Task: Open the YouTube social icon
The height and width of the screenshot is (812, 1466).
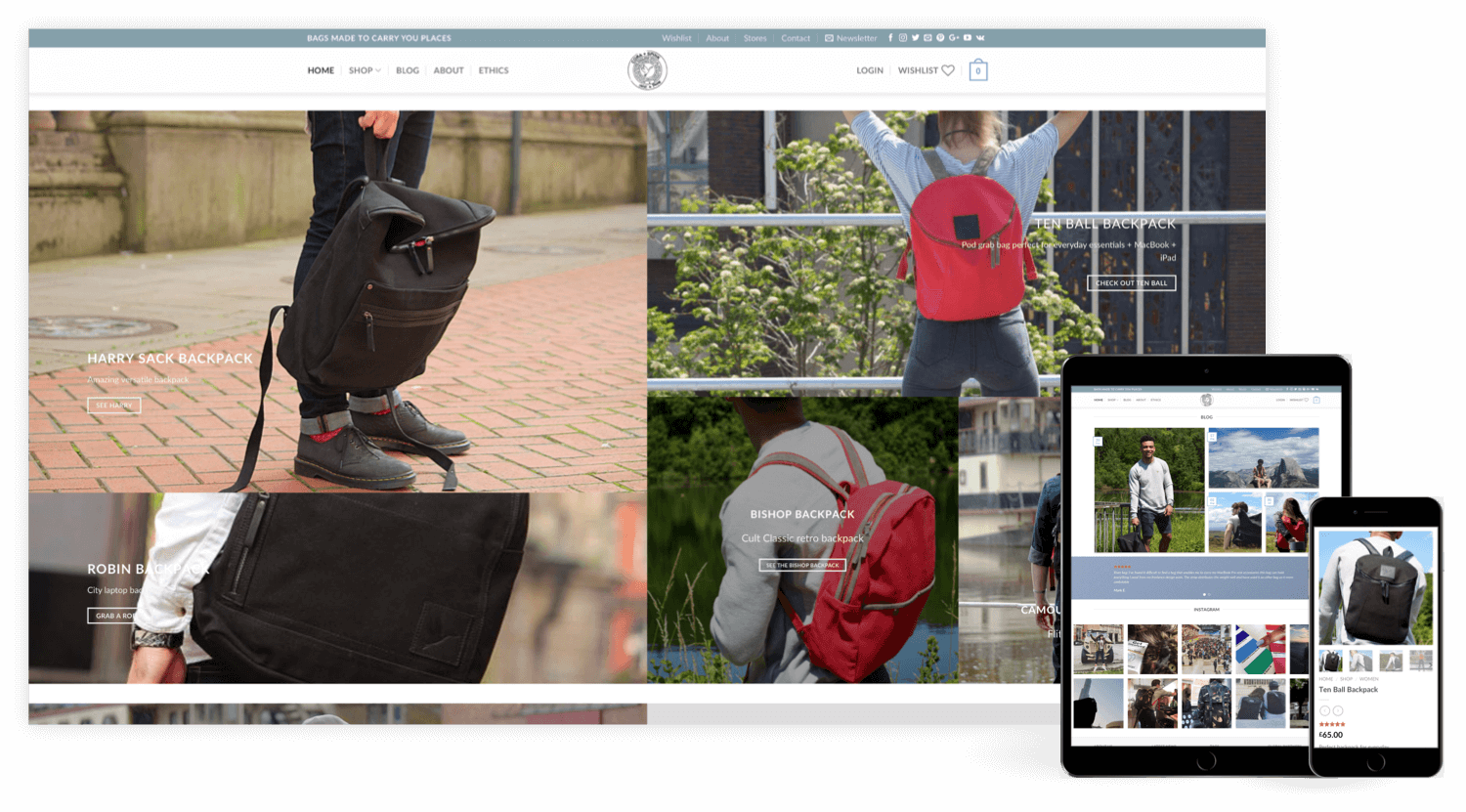Action: point(968,38)
